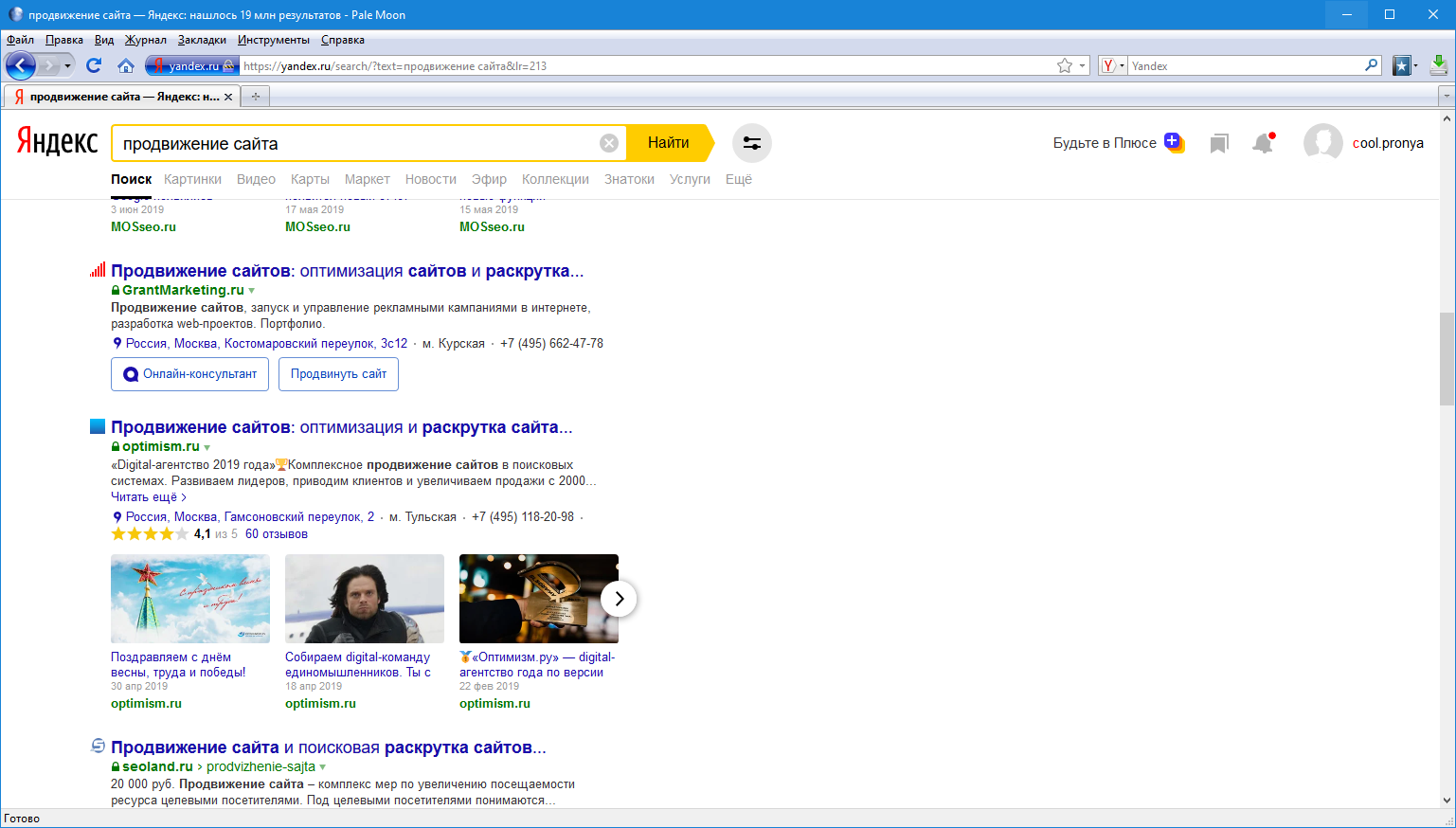Click the Yandex Plus badge icon

click(1174, 142)
